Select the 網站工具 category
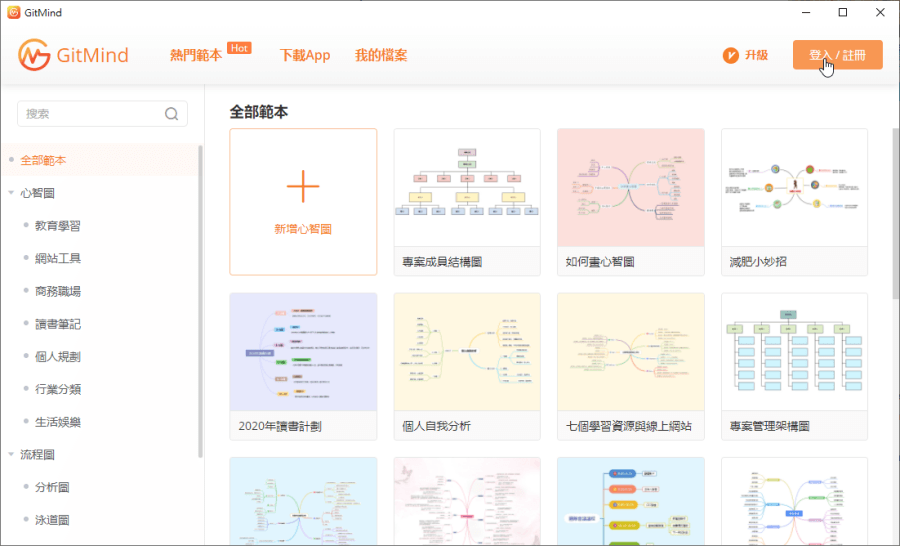 tap(57, 258)
